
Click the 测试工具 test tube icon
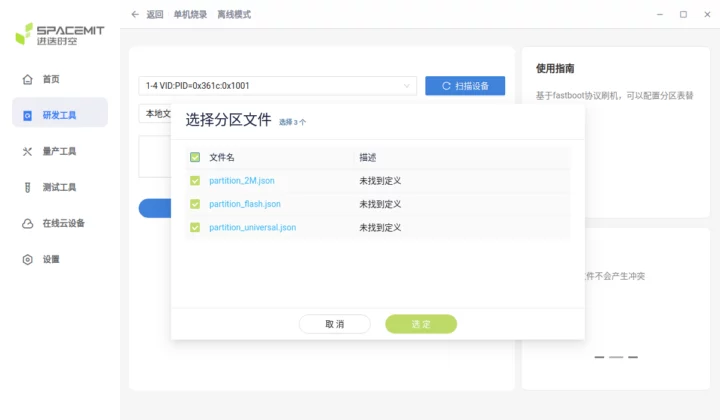(x=28, y=187)
